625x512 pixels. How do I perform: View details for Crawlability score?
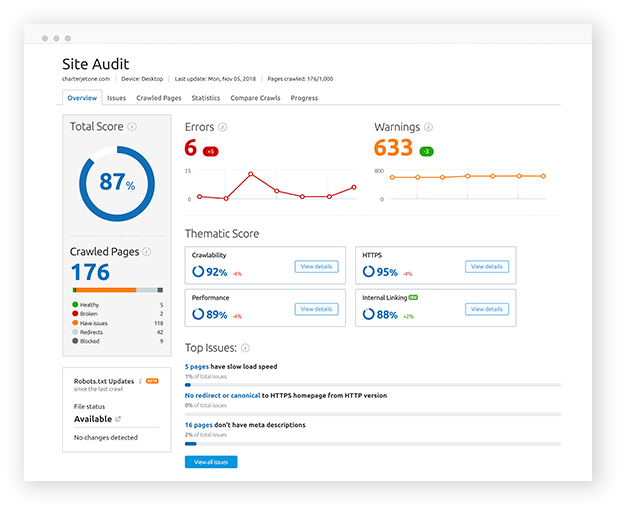pos(316,267)
